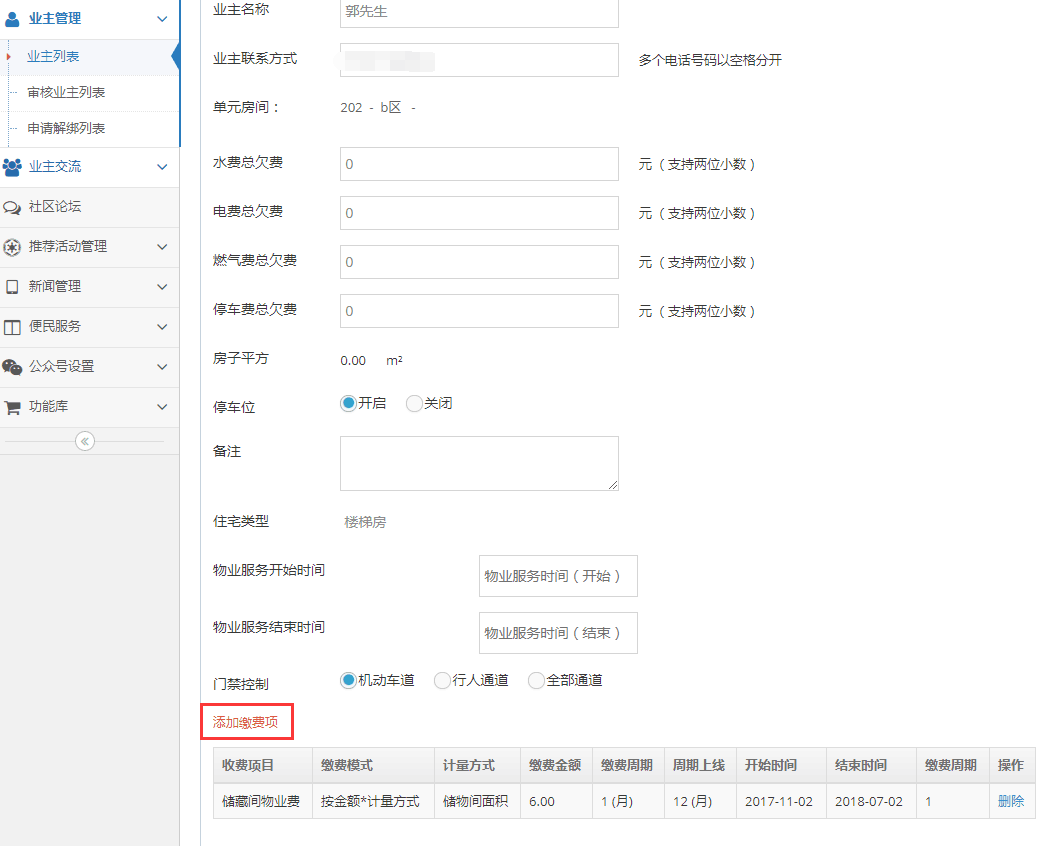Expand the 便民服务 chevron
Screen dimensions: 1056x846
pos(162,327)
